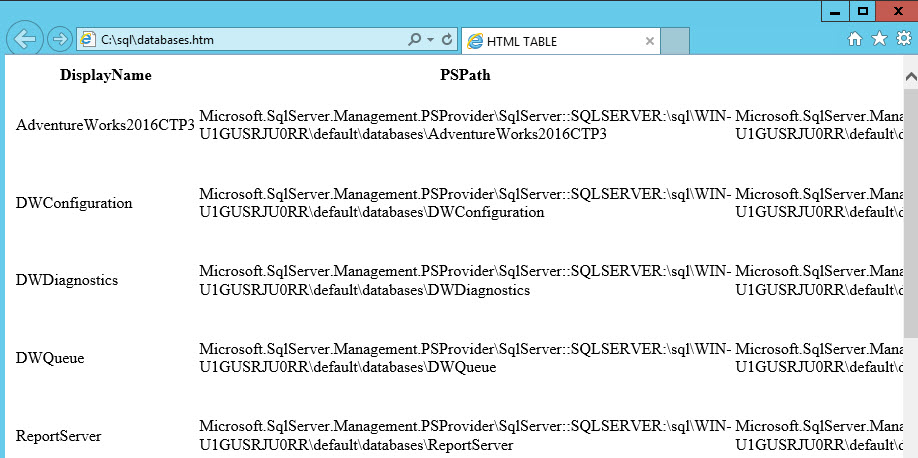Click the ReportServer display name cell

pos(59,436)
